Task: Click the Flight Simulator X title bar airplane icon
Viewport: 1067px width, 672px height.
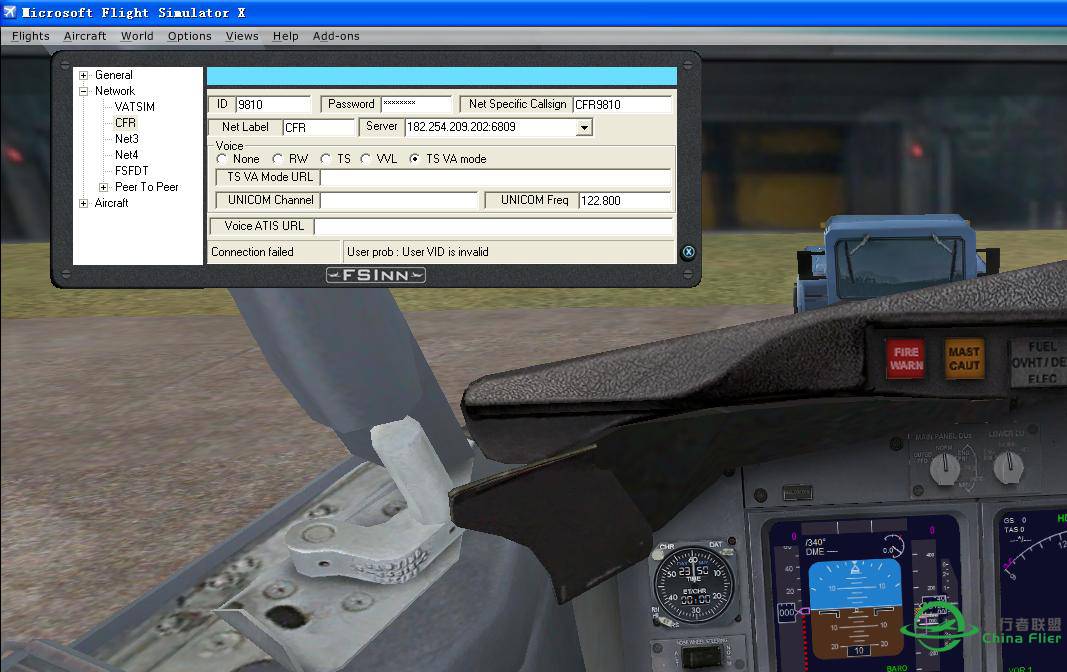Action: (10, 12)
